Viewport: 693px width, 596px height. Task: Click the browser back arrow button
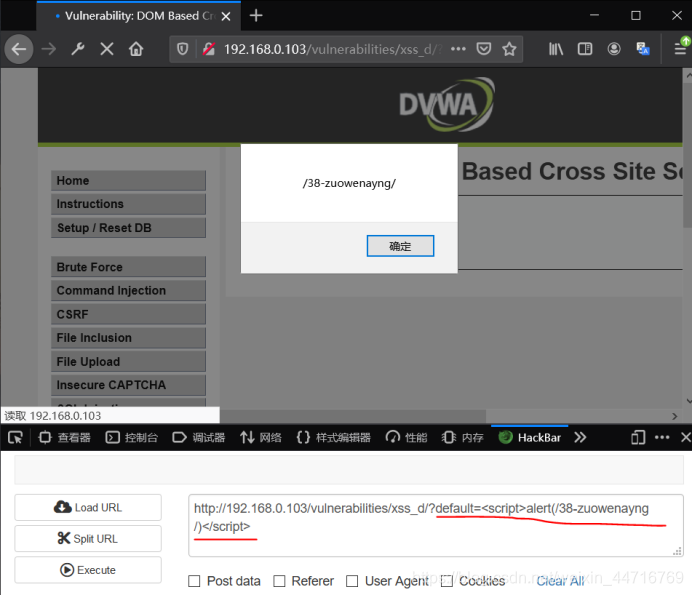tap(19, 49)
